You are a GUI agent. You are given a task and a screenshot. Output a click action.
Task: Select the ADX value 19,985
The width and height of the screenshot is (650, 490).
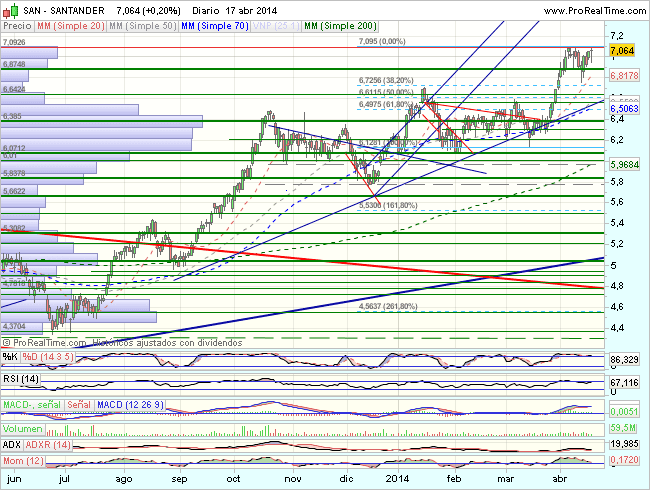coord(624,444)
